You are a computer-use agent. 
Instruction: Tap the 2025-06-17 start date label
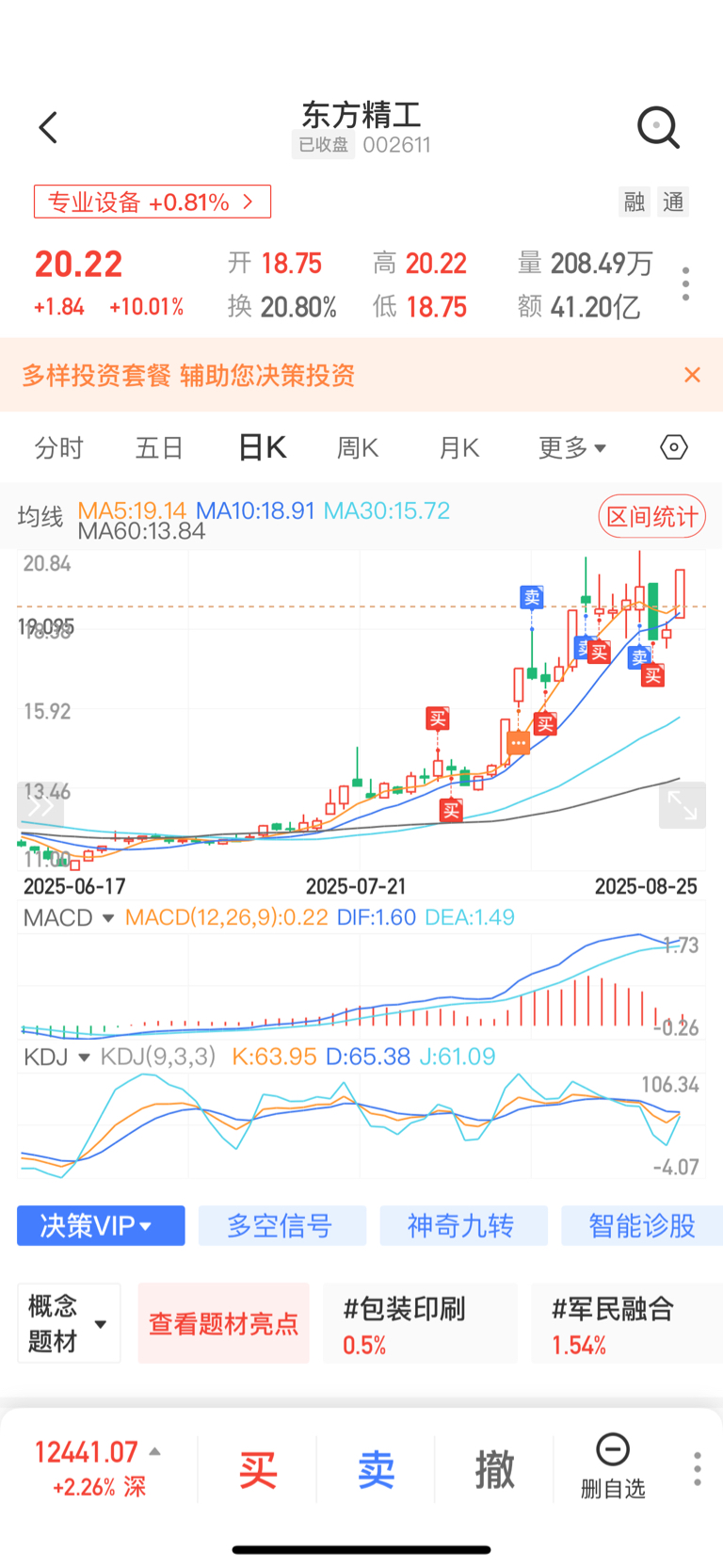coord(74,886)
